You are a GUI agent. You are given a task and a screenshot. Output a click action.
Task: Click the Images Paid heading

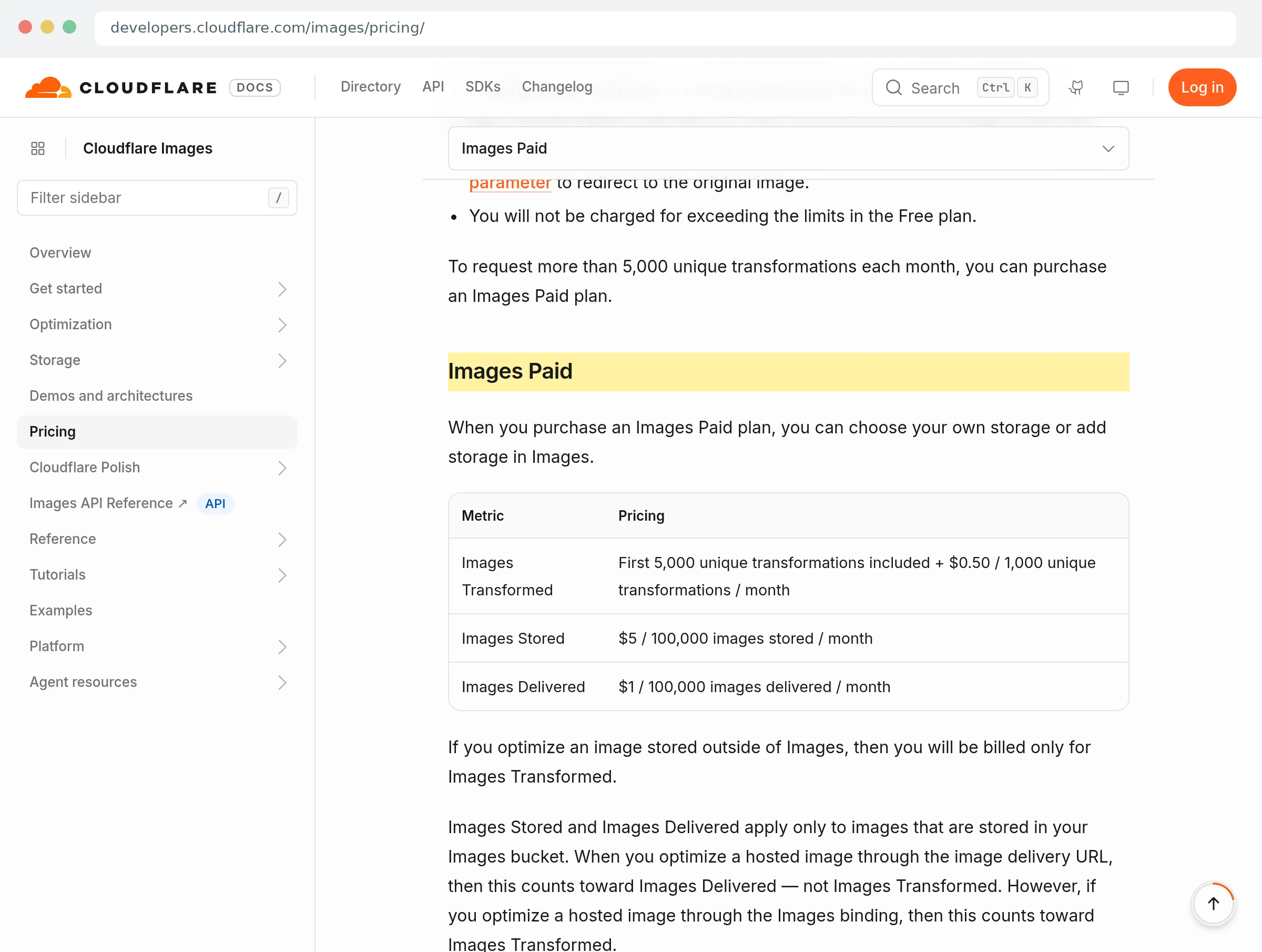(x=510, y=371)
